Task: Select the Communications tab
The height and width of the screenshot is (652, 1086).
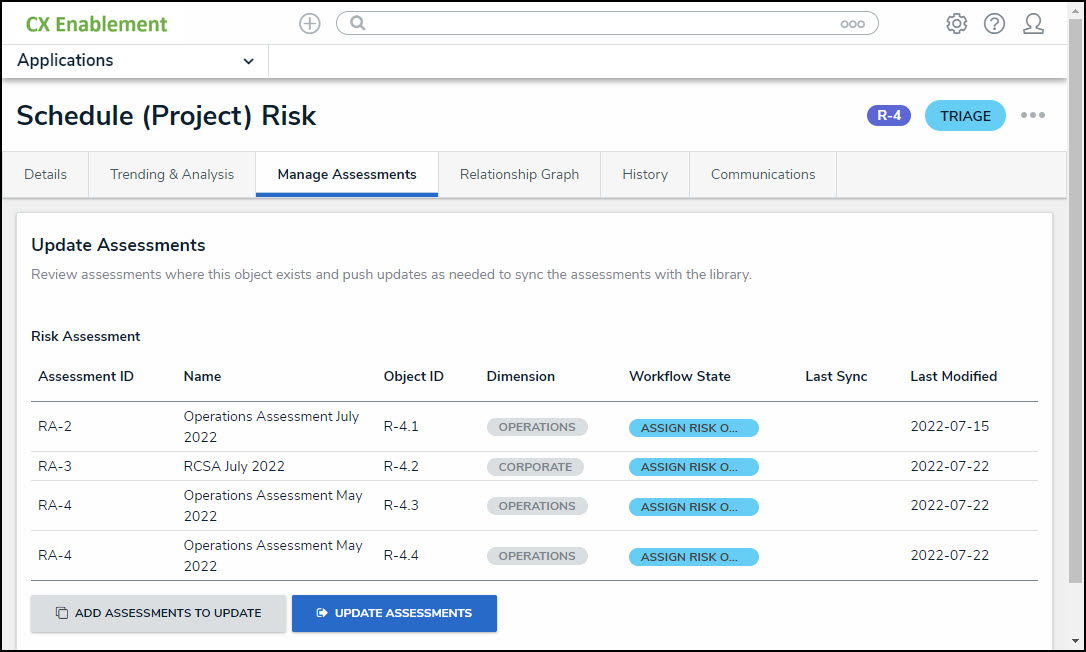Action: 763,174
